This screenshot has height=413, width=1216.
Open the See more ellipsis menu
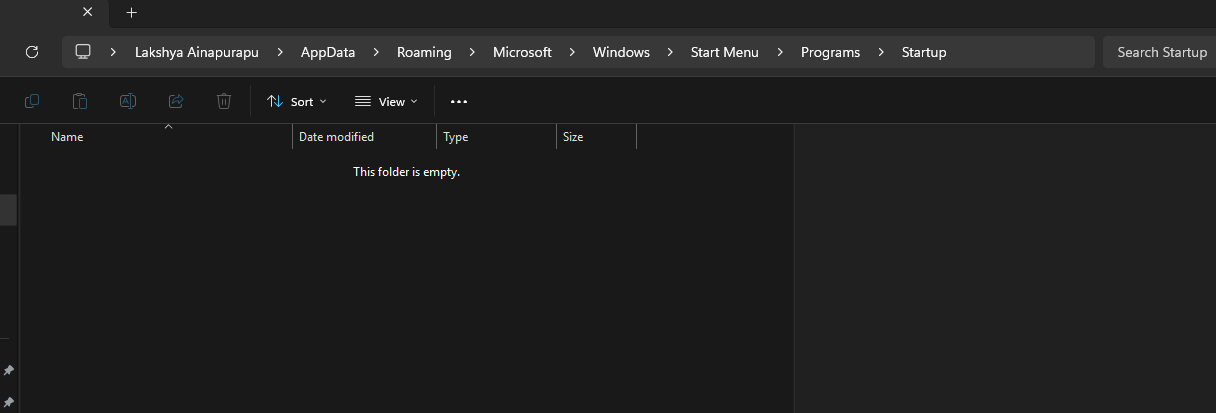pos(459,101)
